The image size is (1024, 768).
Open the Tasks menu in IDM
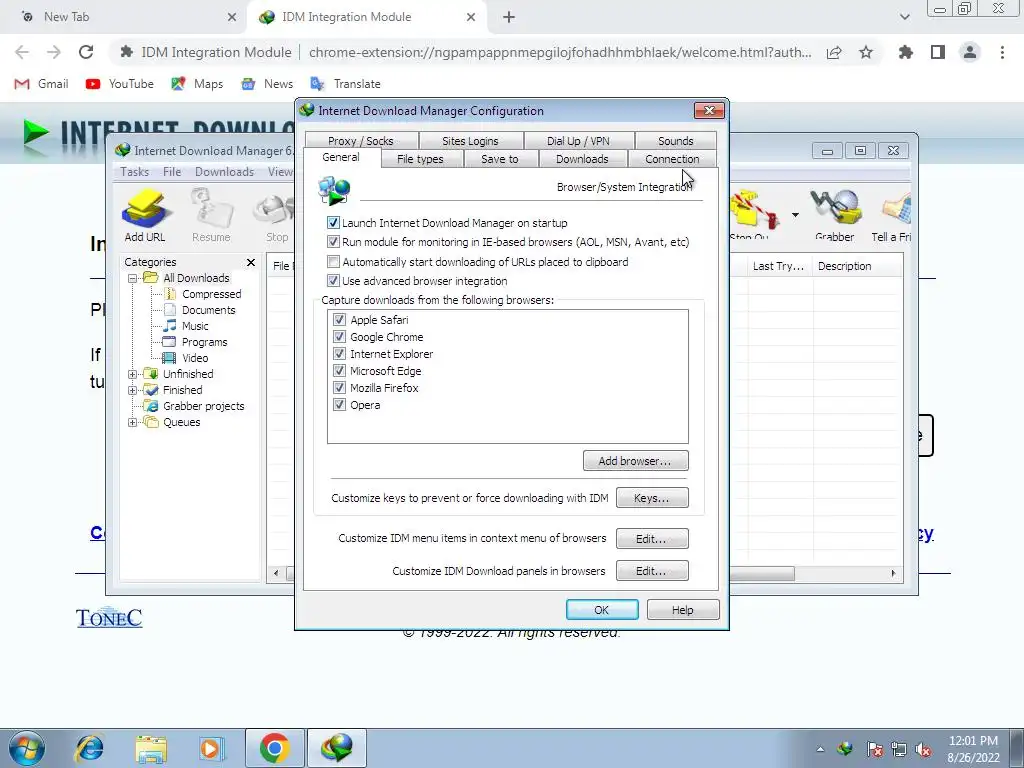(135, 172)
